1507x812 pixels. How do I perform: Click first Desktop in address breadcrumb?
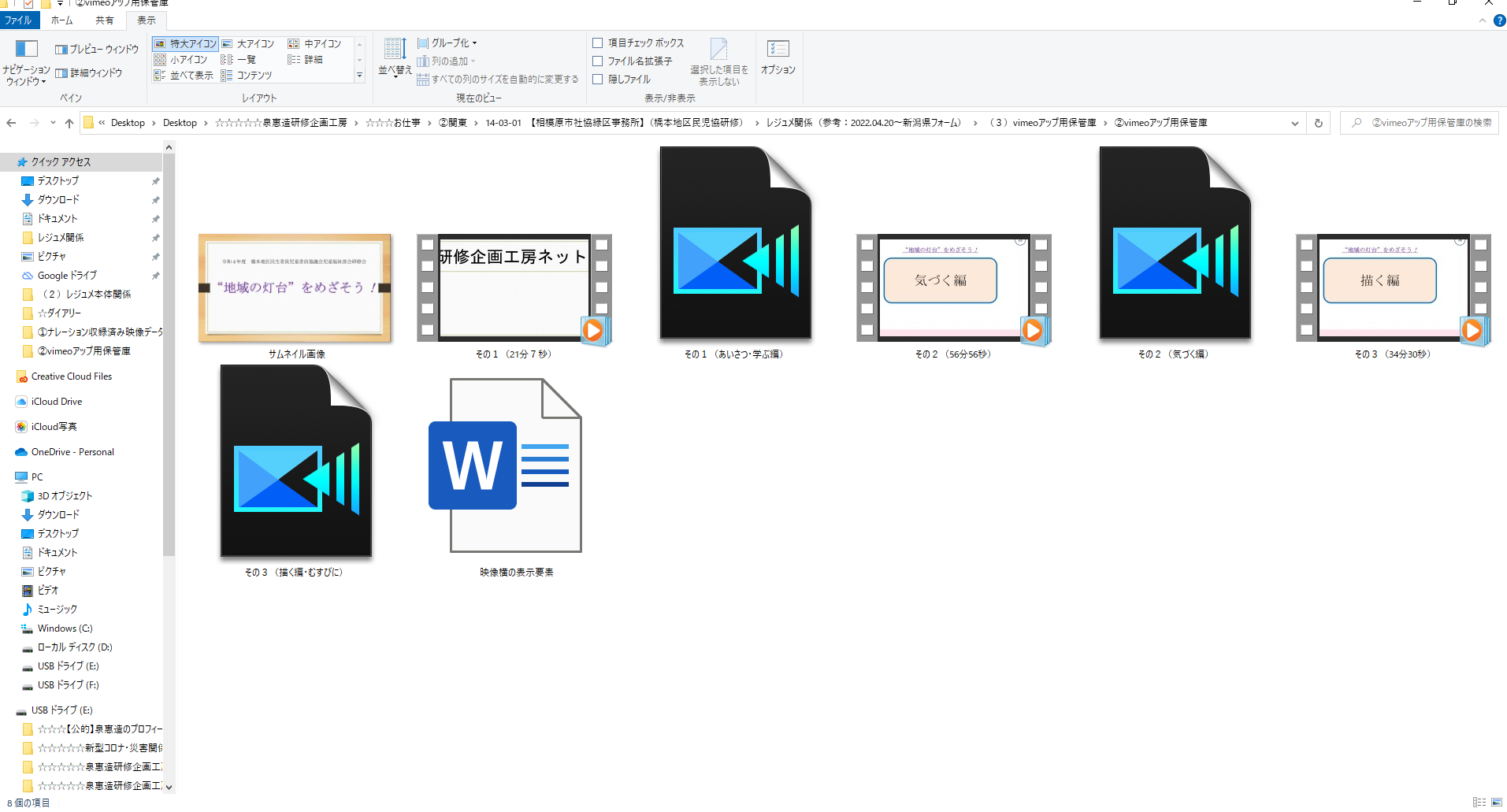(x=128, y=123)
